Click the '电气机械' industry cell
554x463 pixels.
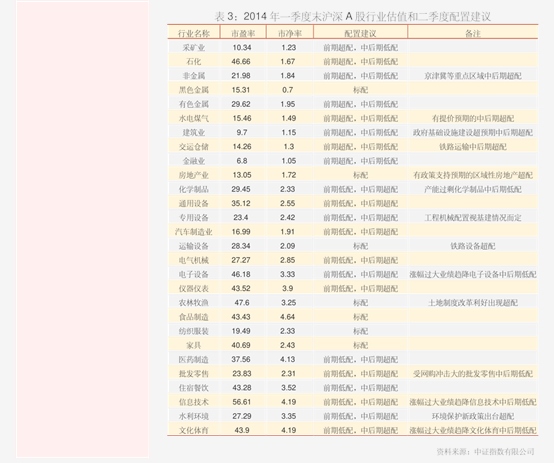pyautogui.click(x=194, y=260)
